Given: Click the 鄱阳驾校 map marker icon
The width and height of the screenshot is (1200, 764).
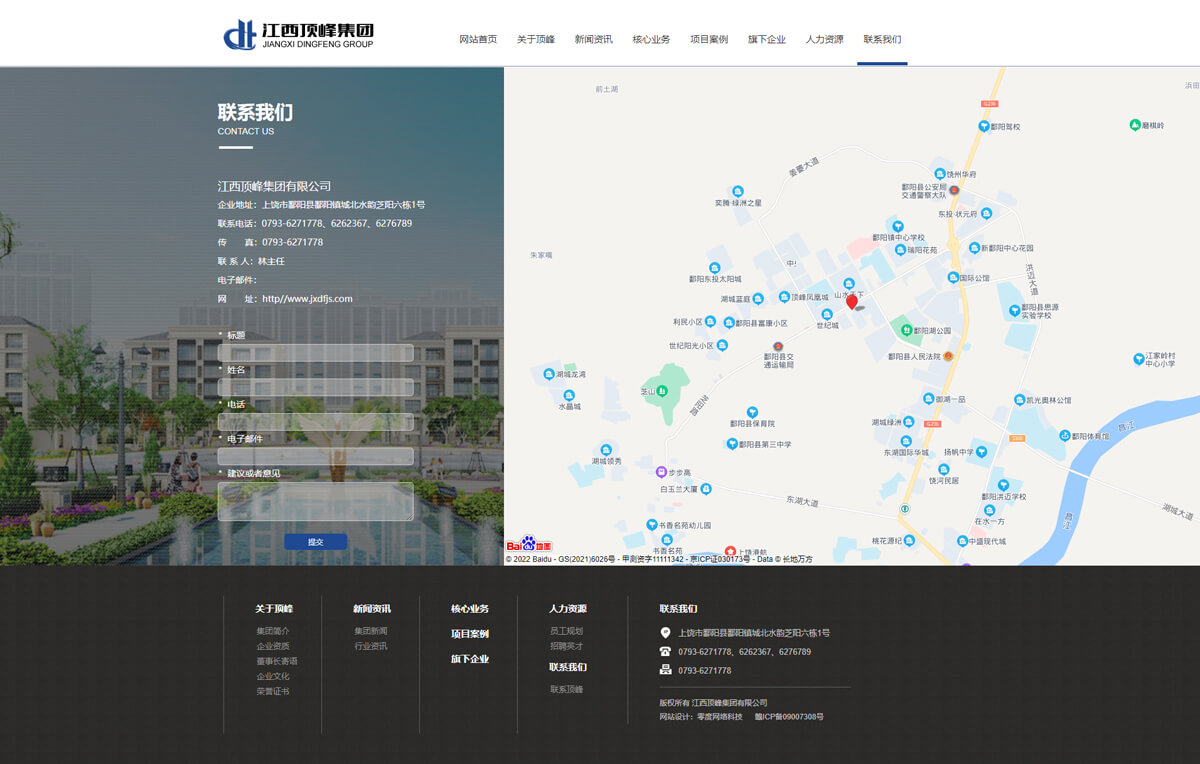Looking at the screenshot, I should (x=984, y=127).
